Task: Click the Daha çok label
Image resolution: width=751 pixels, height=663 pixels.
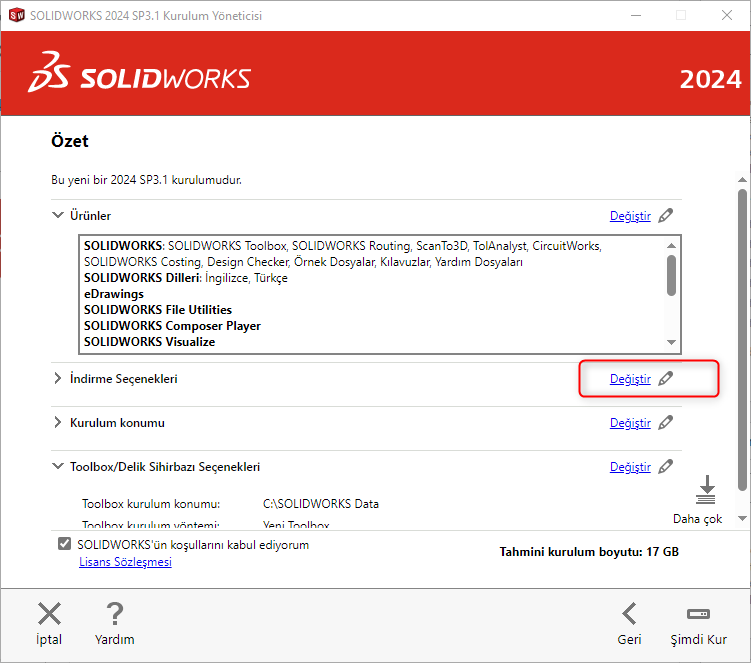Action: pos(697,519)
